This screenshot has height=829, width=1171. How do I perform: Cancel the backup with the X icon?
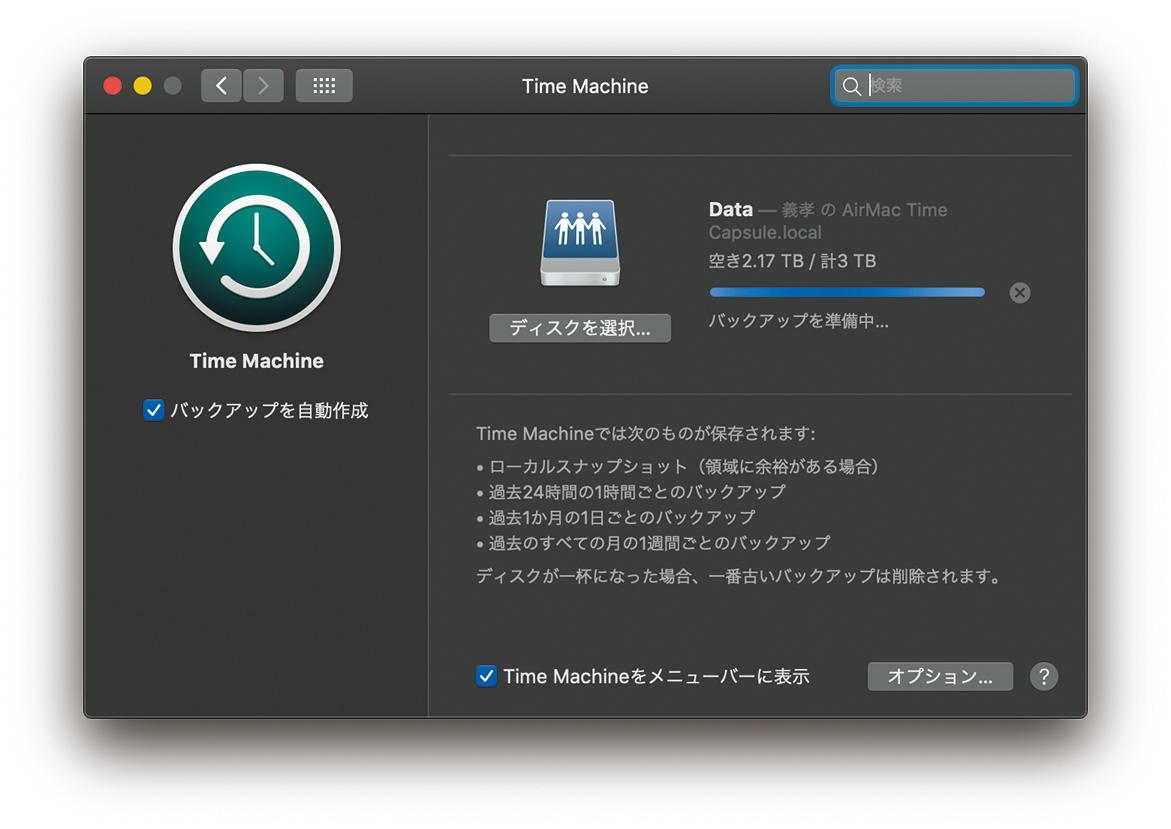point(1019,293)
